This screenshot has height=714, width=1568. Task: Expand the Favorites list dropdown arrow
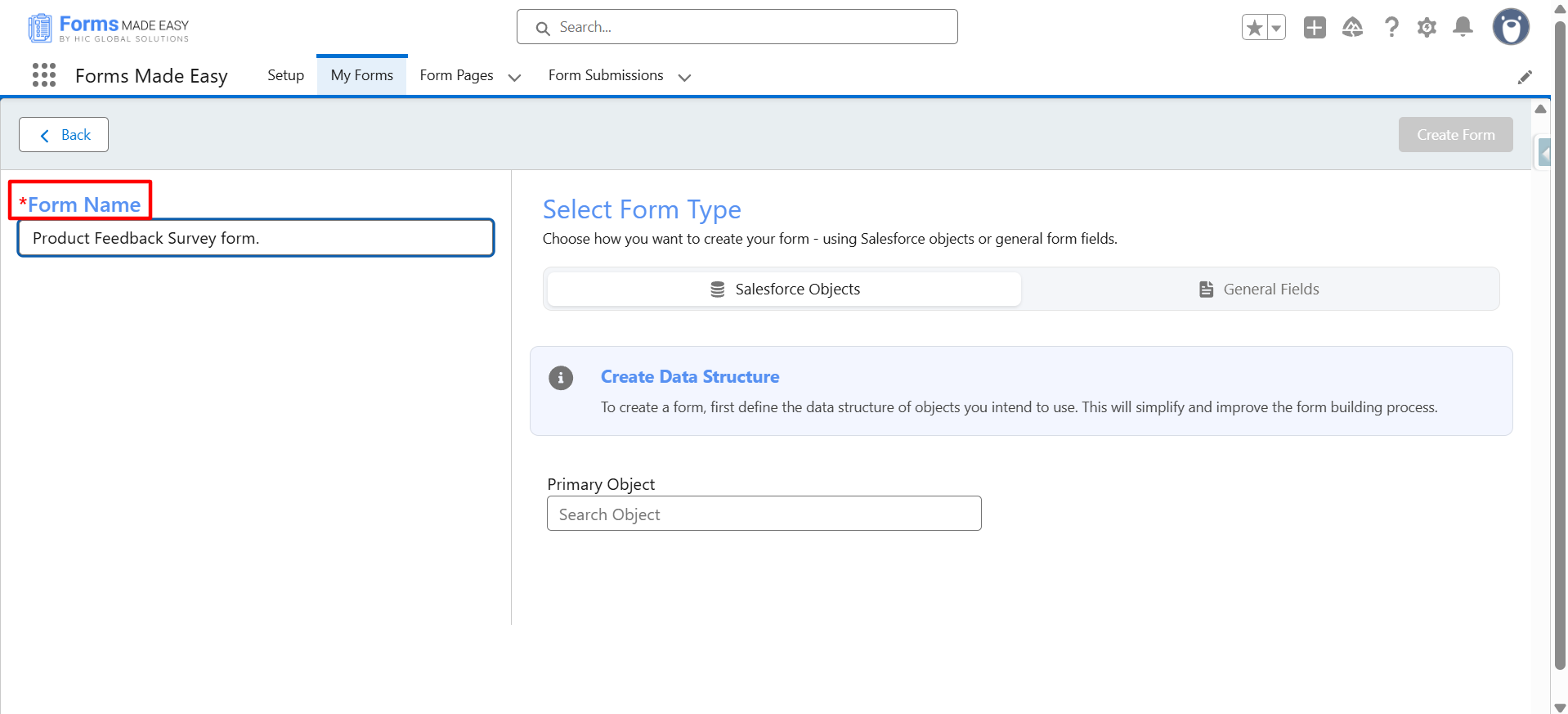(x=1276, y=28)
